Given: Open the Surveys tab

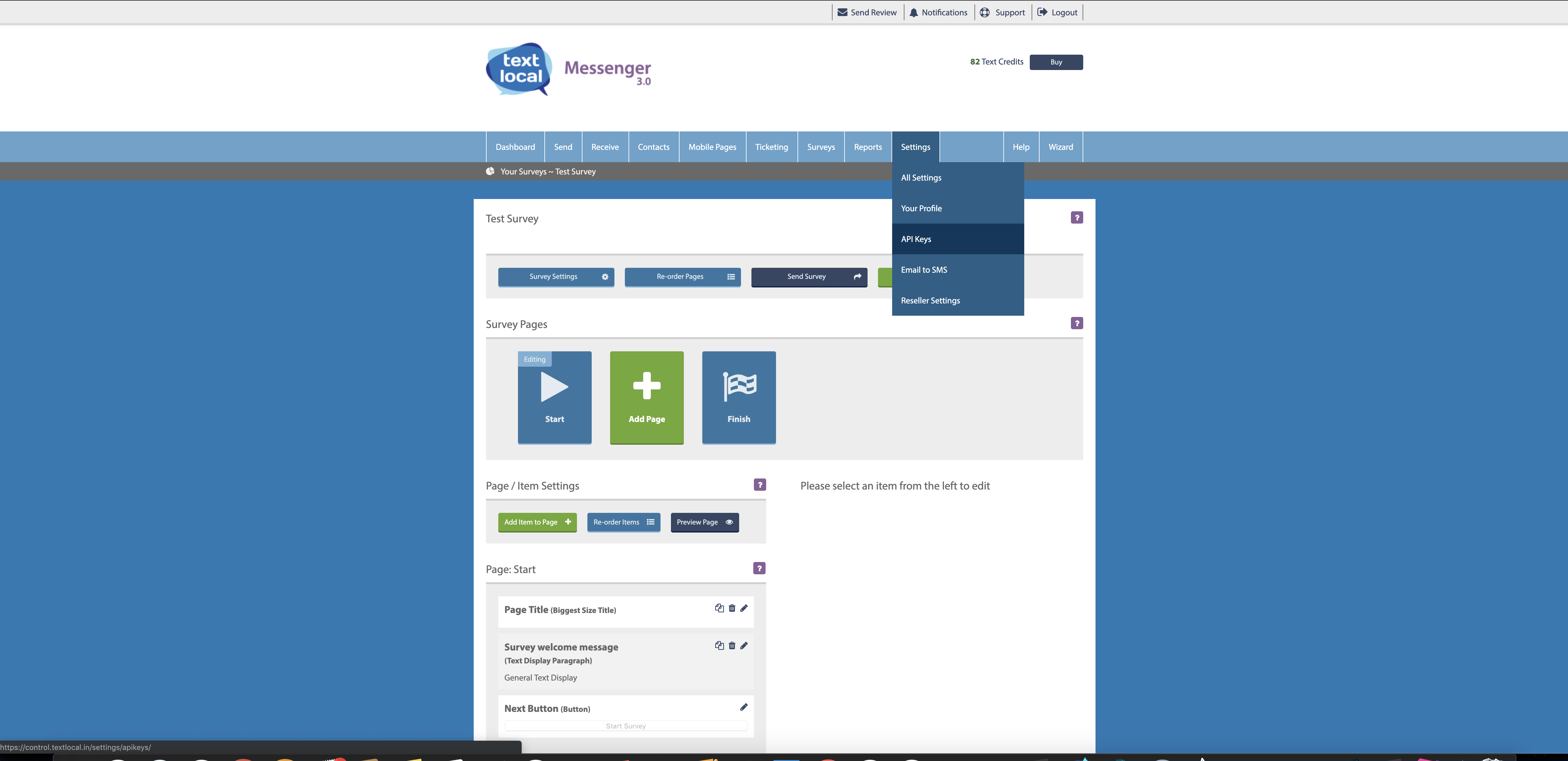Looking at the screenshot, I should coord(821,147).
